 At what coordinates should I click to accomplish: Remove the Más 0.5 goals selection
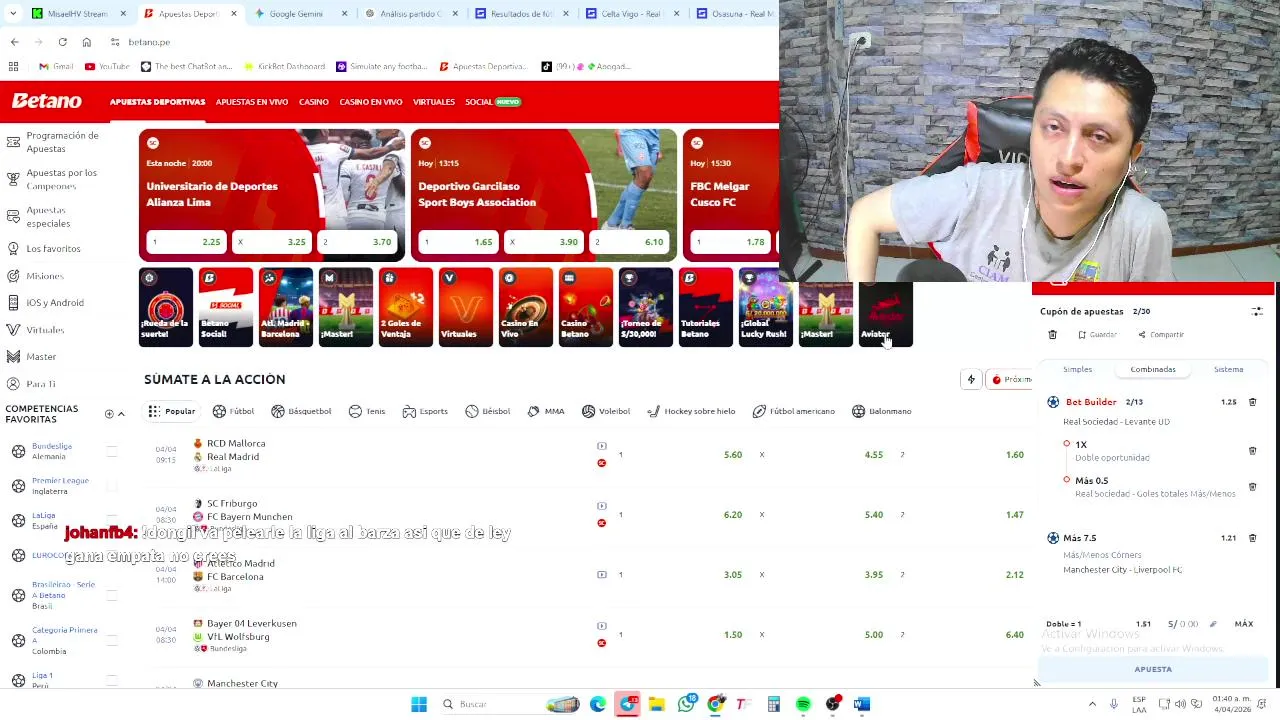point(1252,487)
